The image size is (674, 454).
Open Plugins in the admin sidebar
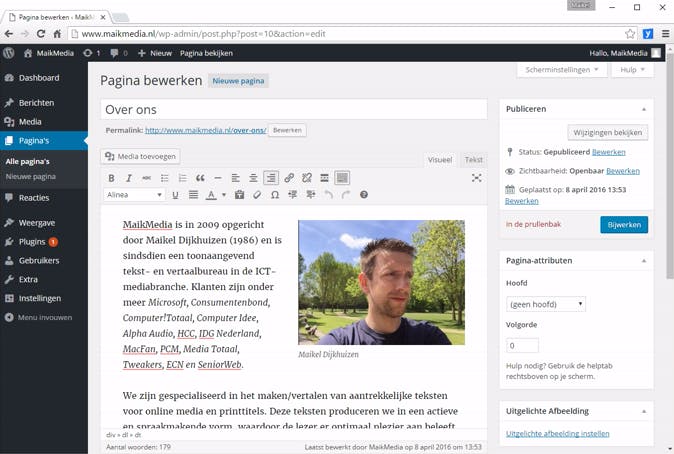point(32,242)
